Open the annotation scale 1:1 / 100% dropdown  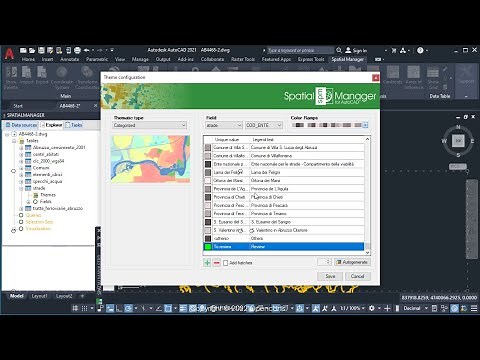click(x=352, y=308)
